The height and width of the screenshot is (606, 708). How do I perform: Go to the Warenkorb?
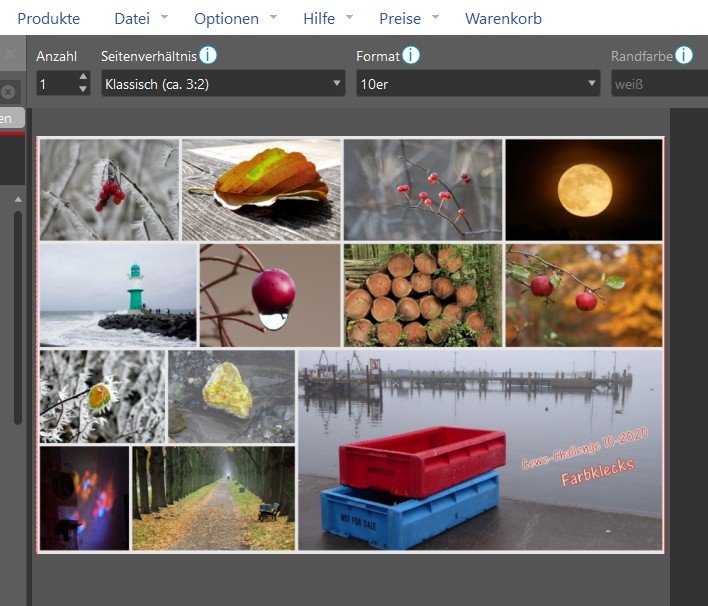coord(503,19)
